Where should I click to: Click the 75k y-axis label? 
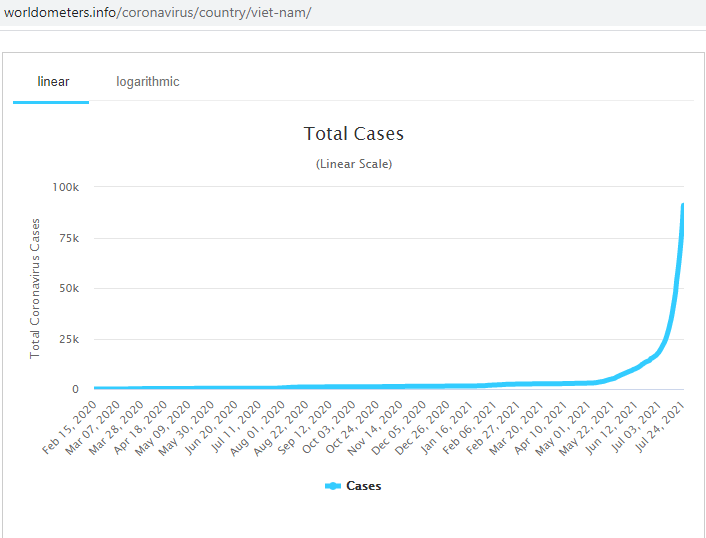(x=68, y=238)
